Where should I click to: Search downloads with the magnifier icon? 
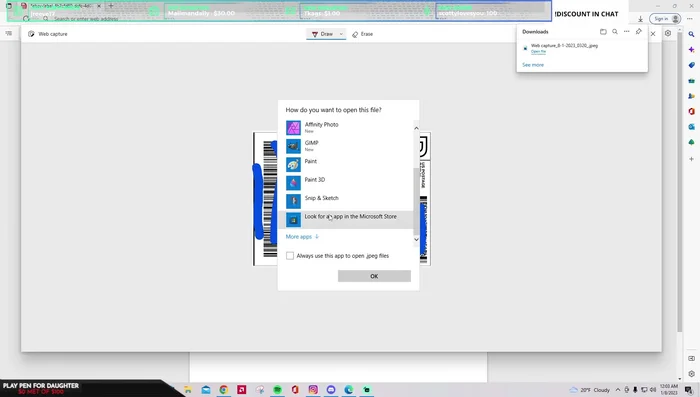[615, 32]
